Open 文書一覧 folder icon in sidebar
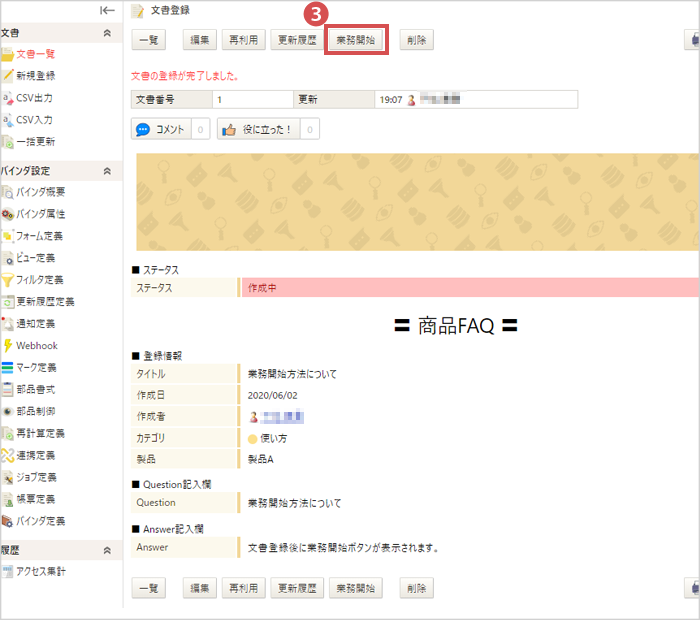The height and width of the screenshot is (620, 700). pos(7,54)
